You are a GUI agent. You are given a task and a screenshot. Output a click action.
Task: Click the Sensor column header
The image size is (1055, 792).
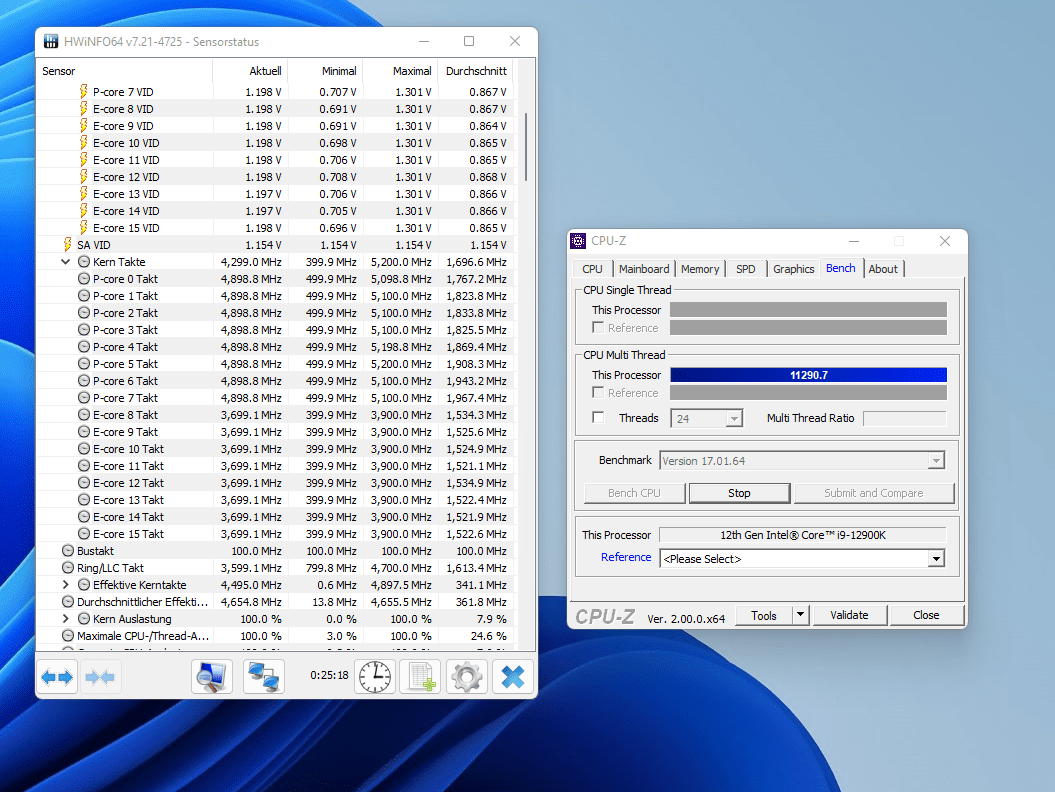pyautogui.click(x=124, y=71)
